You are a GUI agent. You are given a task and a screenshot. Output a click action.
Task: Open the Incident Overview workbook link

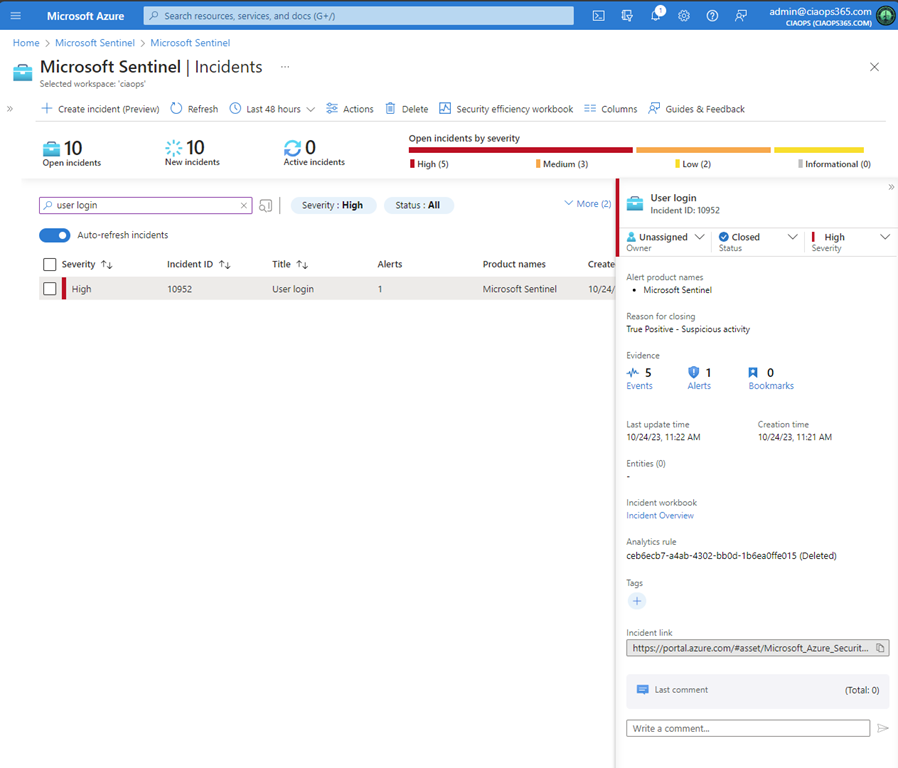pyautogui.click(x=659, y=516)
